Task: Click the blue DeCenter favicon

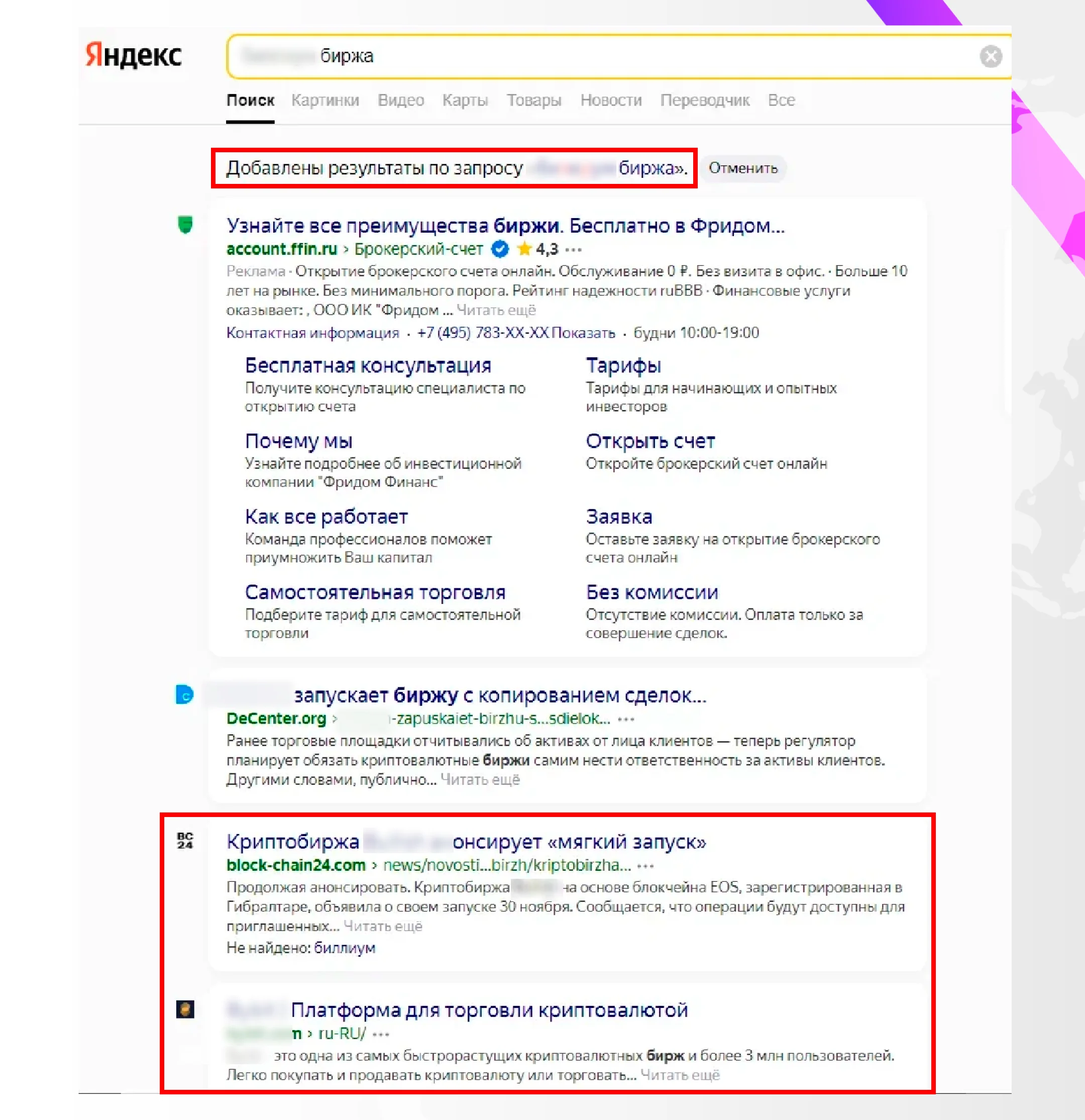Action: tap(184, 695)
